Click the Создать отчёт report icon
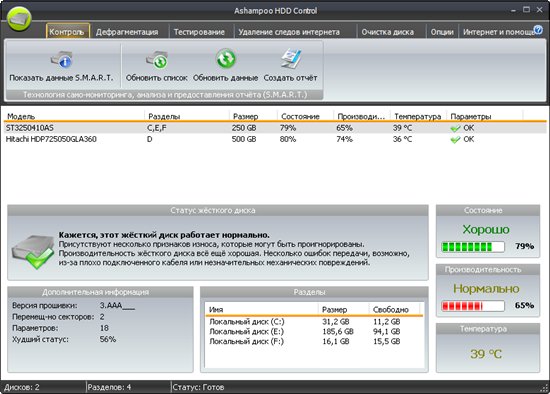Image resolution: width=550 pixels, height=394 pixels. click(x=291, y=59)
